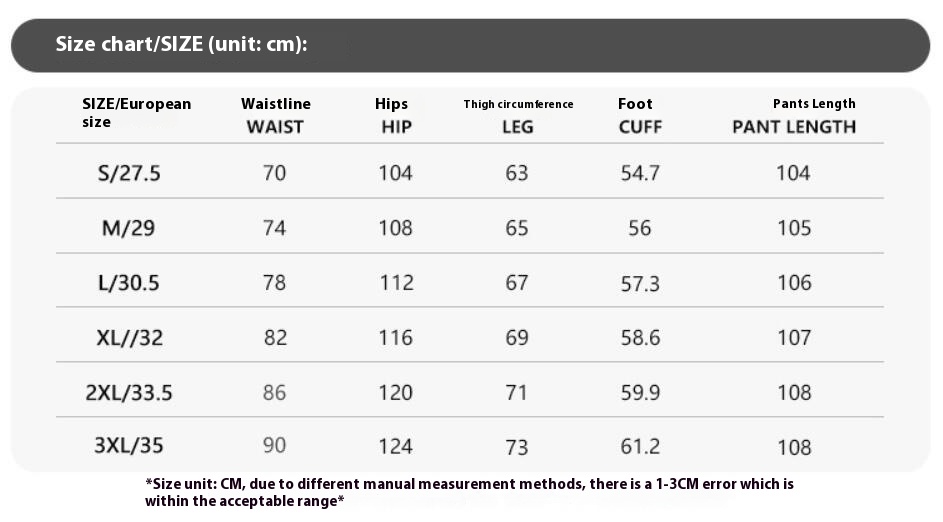This screenshot has height=522, width=943.
Task: Click the size unit measurement error footnote
Action: tap(469, 493)
